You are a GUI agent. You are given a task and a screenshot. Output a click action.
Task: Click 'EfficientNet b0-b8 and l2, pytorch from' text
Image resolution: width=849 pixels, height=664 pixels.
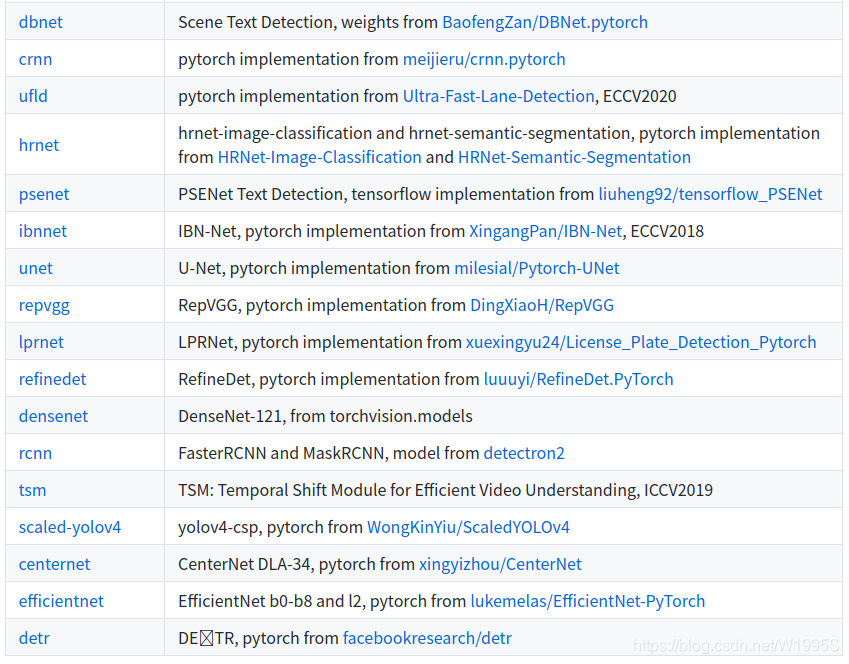click(322, 601)
